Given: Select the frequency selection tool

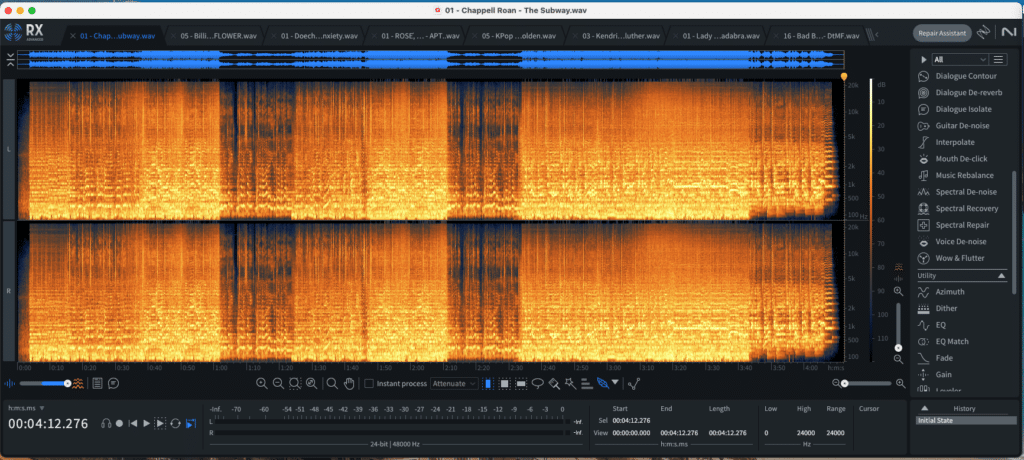Looking at the screenshot, I should [521, 384].
